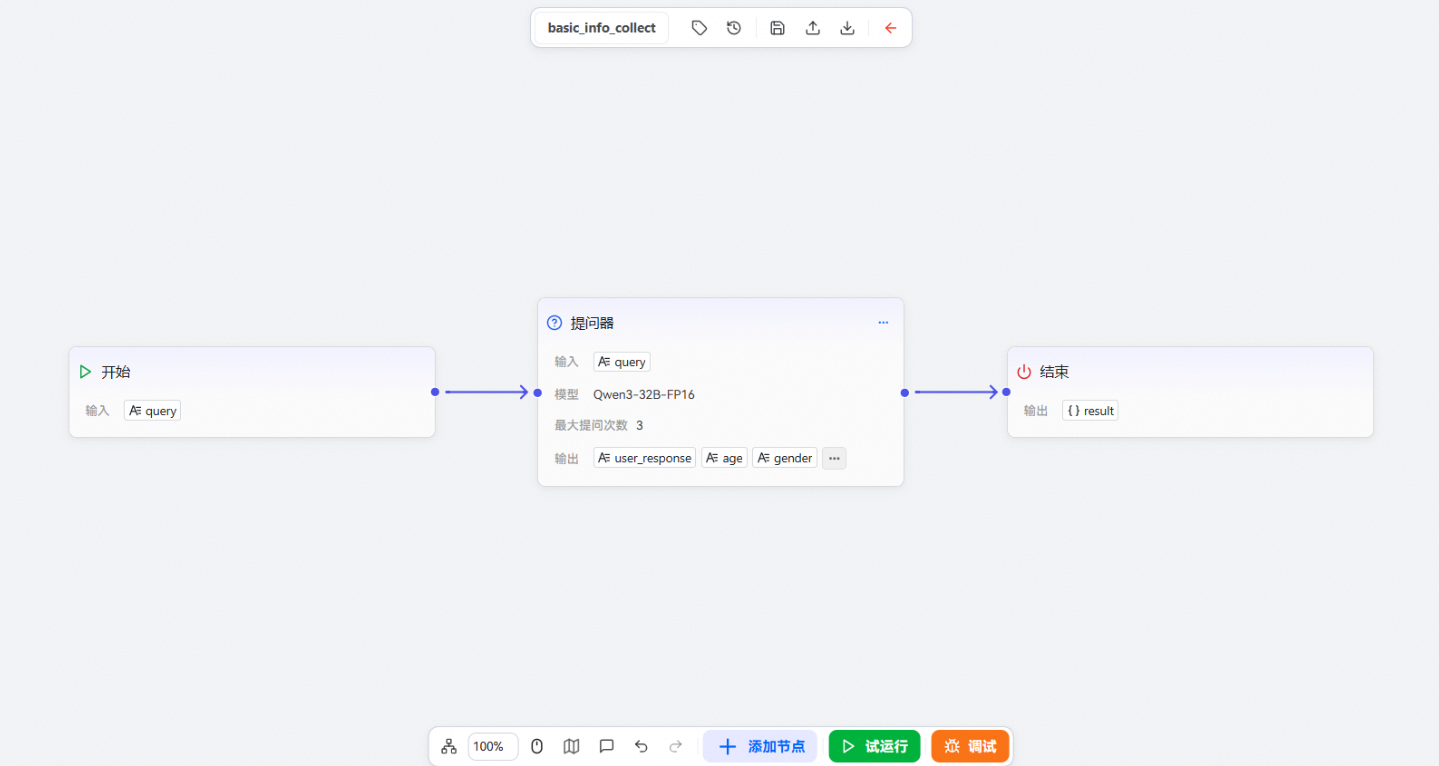Auto-arrange nodes with the hierarchy layout icon

pos(449,746)
